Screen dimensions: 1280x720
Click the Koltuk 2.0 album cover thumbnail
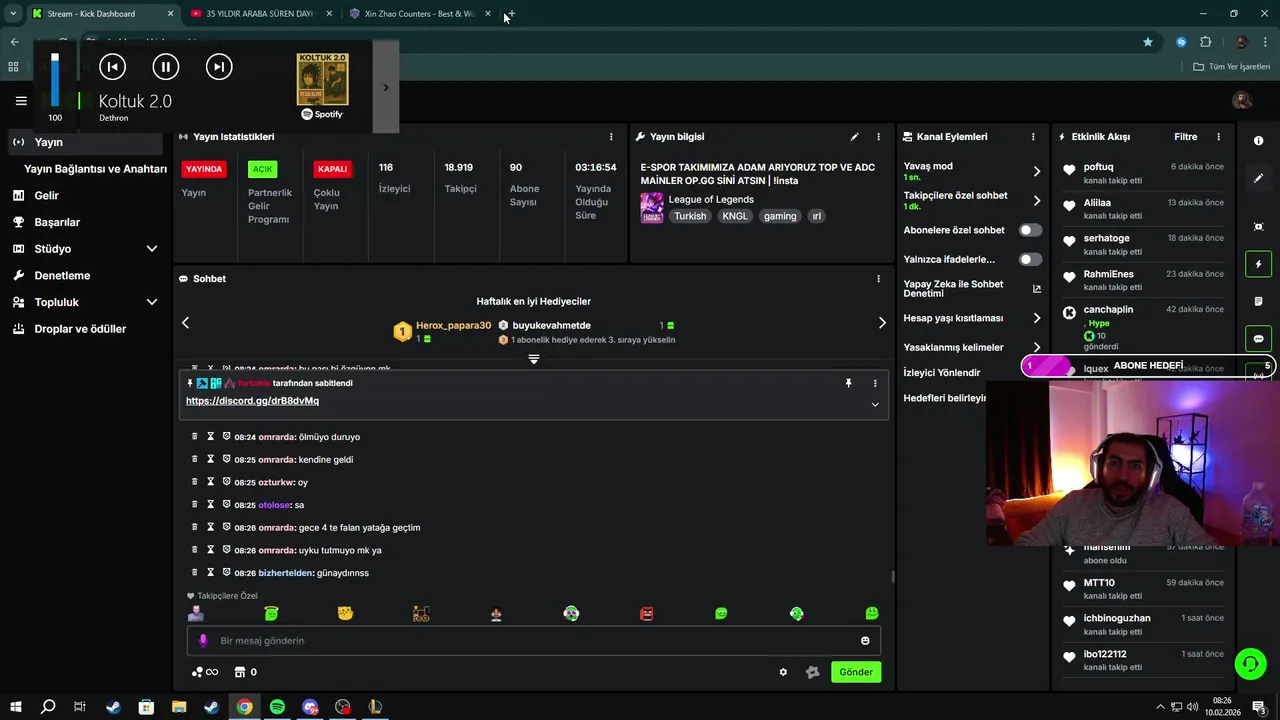(x=322, y=79)
